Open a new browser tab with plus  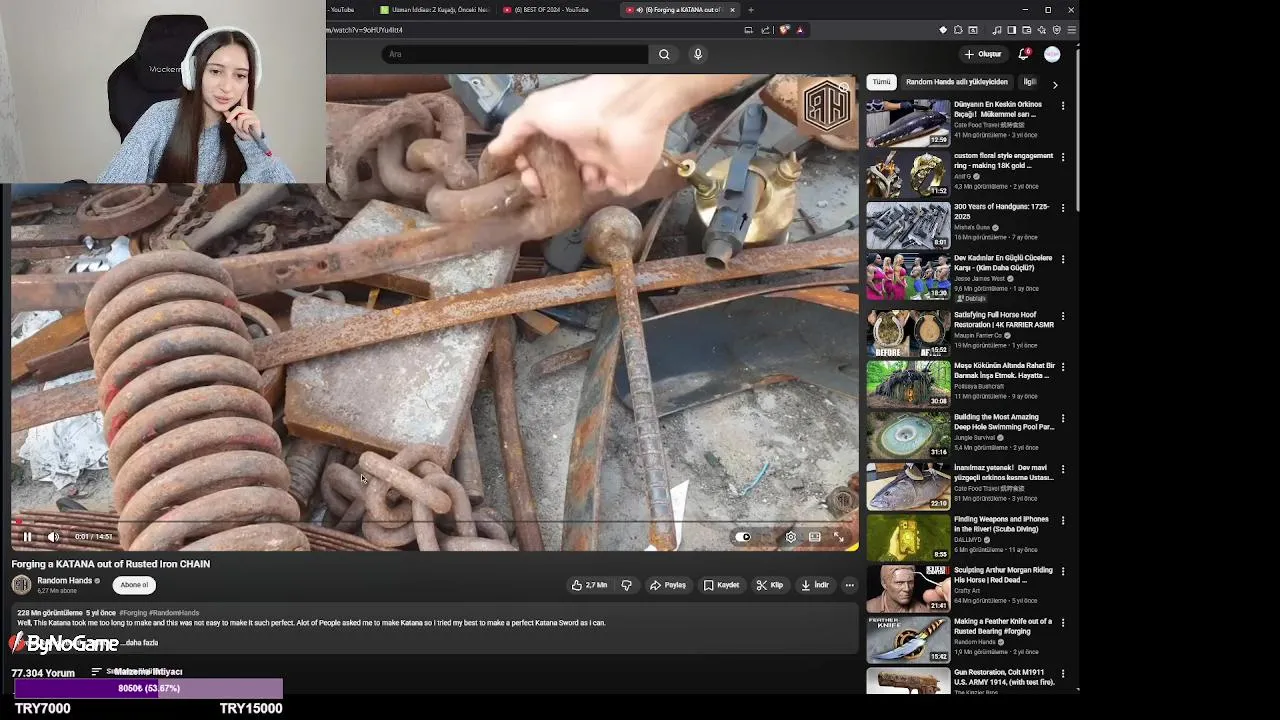coord(751,10)
